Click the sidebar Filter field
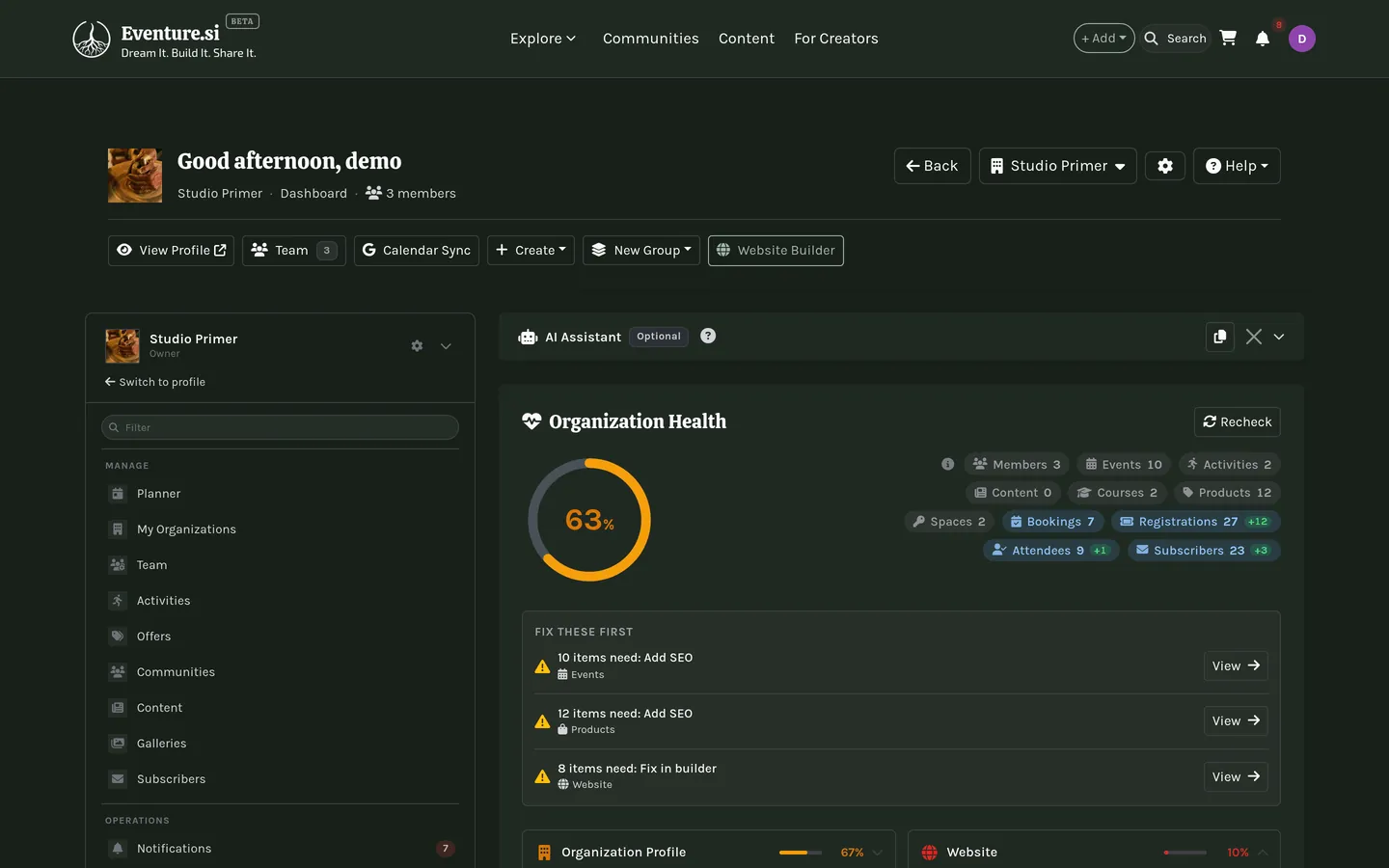Viewport: 1389px width, 868px height. pyautogui.click(x=280, y=427)
